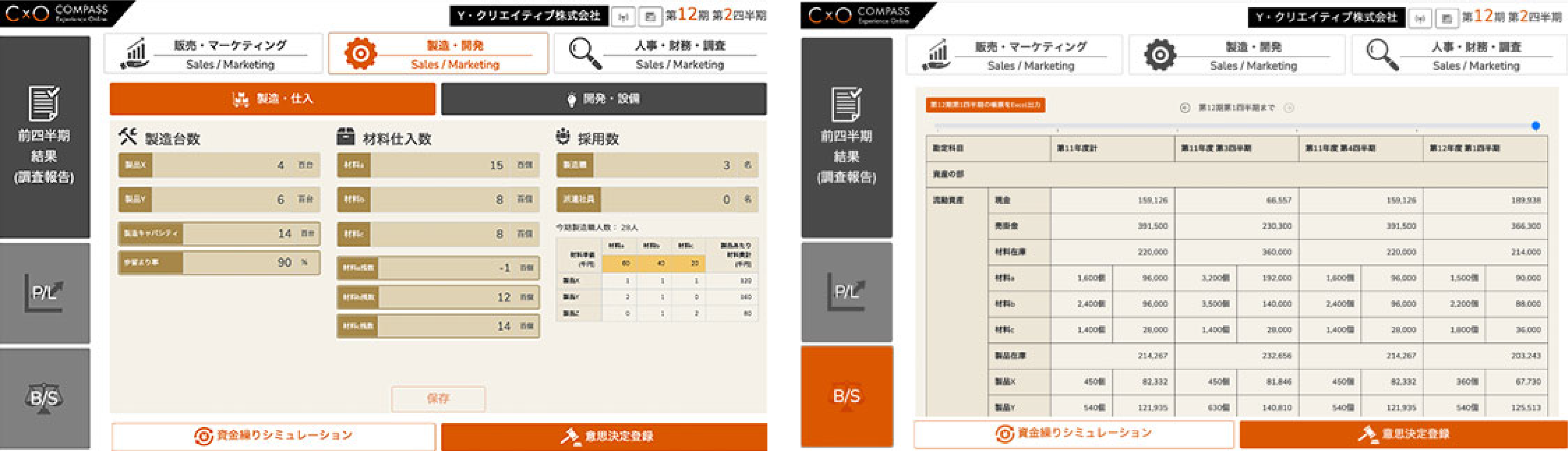Screen dimensions: 1568x451
Task: Select the 製造・仕入 sub-tab
Action: pyautogui.click(x=272, y=98)
